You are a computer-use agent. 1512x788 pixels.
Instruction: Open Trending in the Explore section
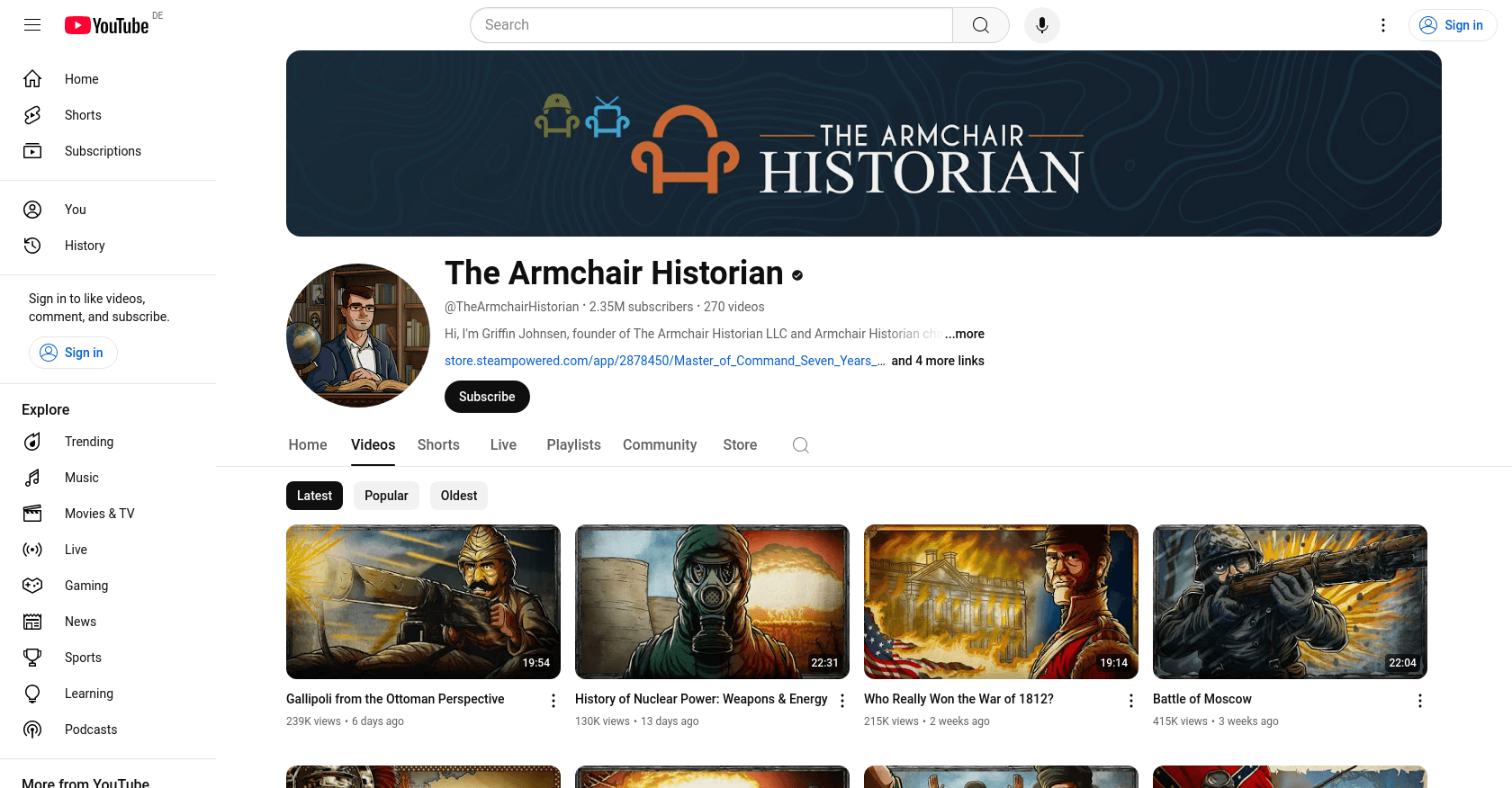88,442
